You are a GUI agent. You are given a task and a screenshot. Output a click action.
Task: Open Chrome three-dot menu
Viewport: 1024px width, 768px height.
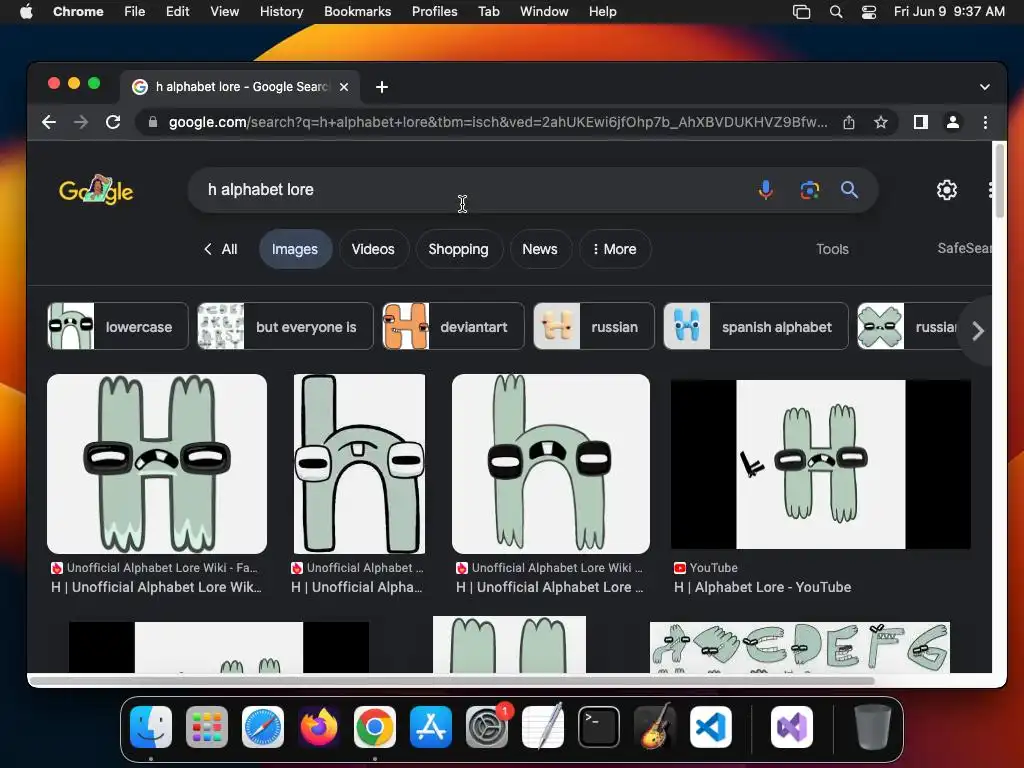[985, 122]
